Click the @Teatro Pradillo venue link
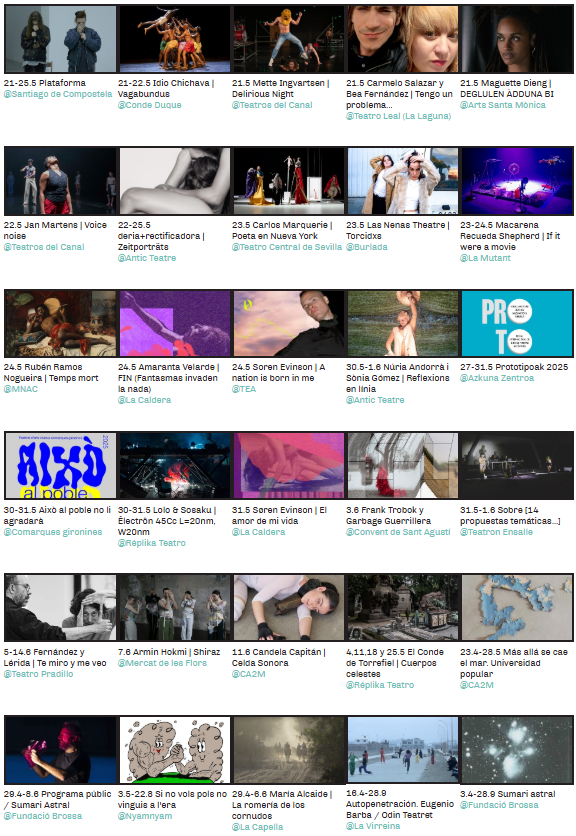 (x=38, y=674)
